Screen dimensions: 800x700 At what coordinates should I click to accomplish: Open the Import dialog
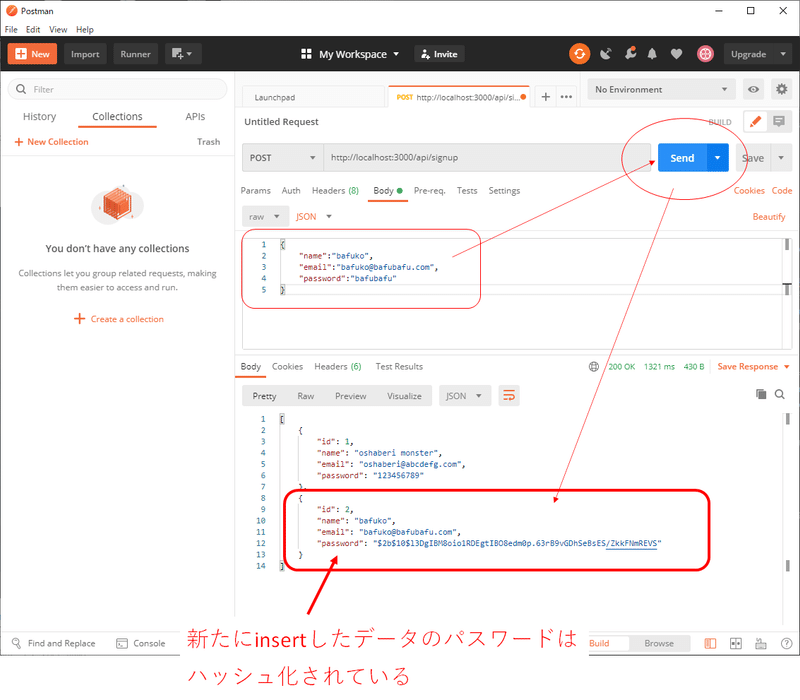[x=85, y=54]
